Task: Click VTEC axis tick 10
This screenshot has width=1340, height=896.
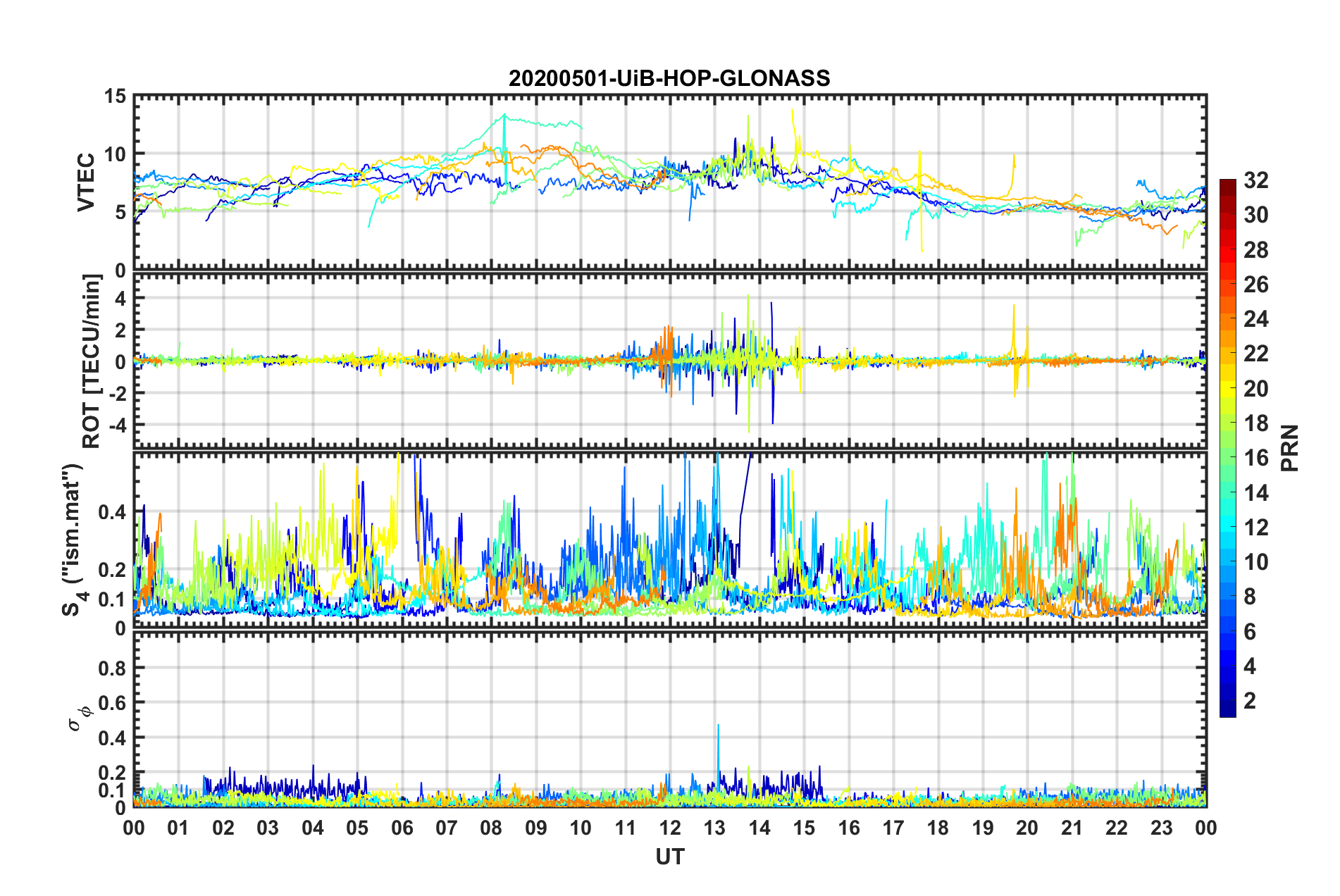Action: 115,154
